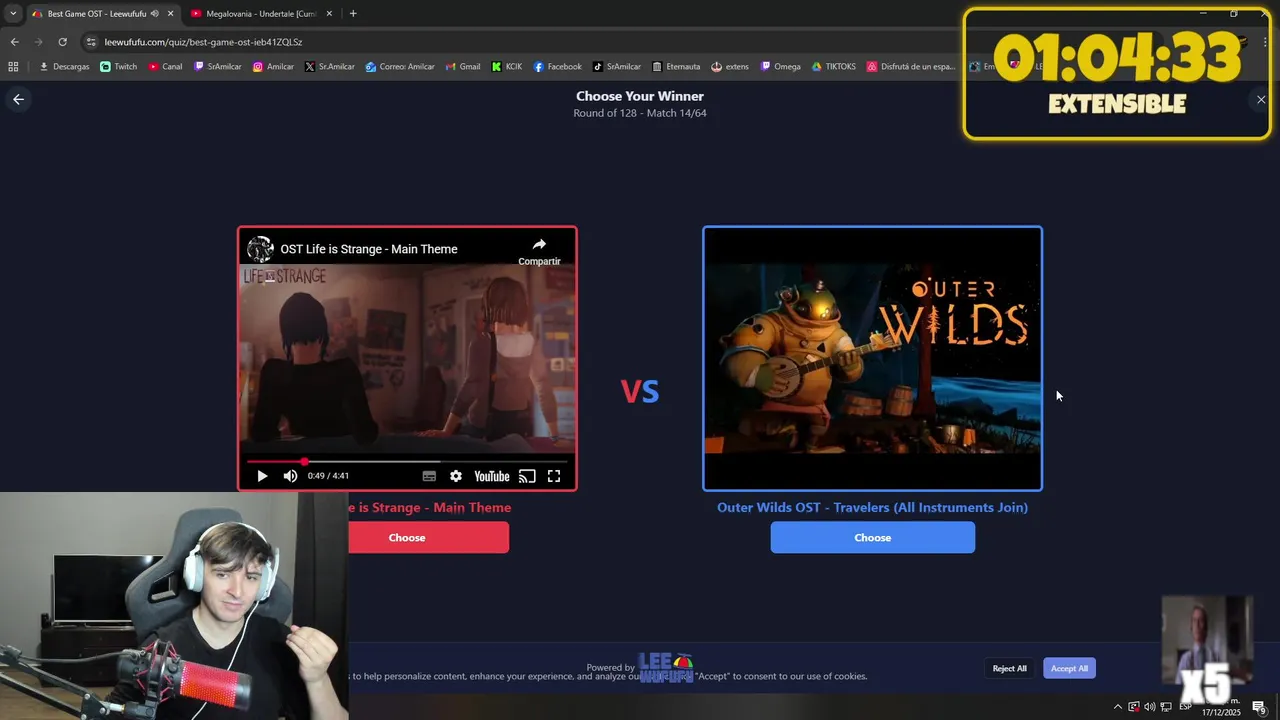Open the tray screen recording icon
This screenshot has width=1280, height=720.
pos(1134,707)
